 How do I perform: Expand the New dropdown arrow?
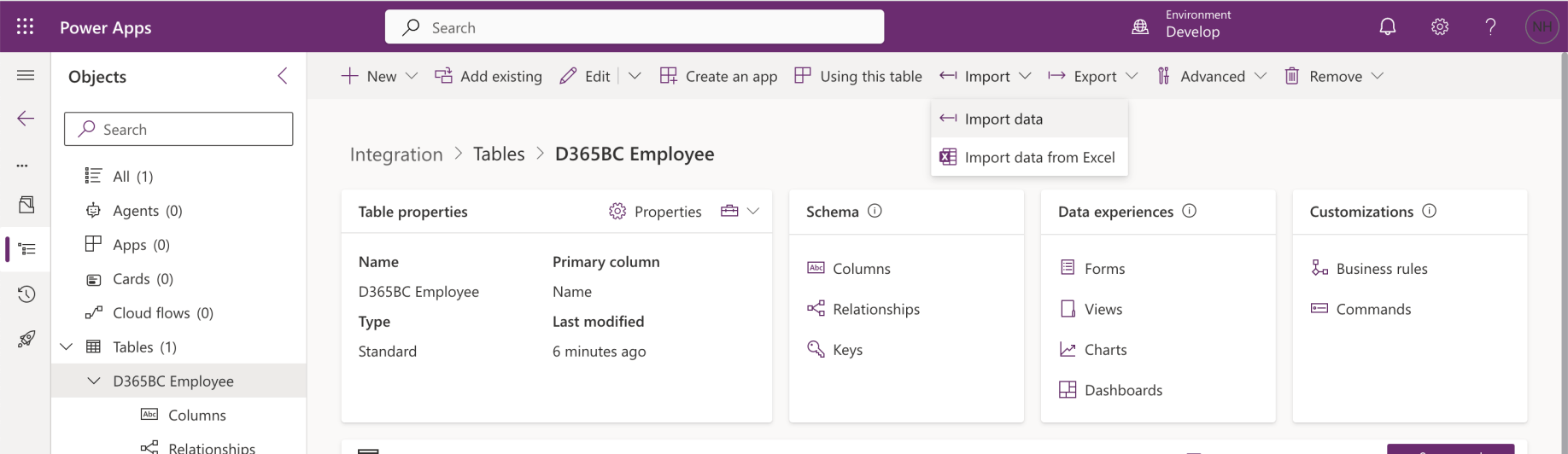412,76
